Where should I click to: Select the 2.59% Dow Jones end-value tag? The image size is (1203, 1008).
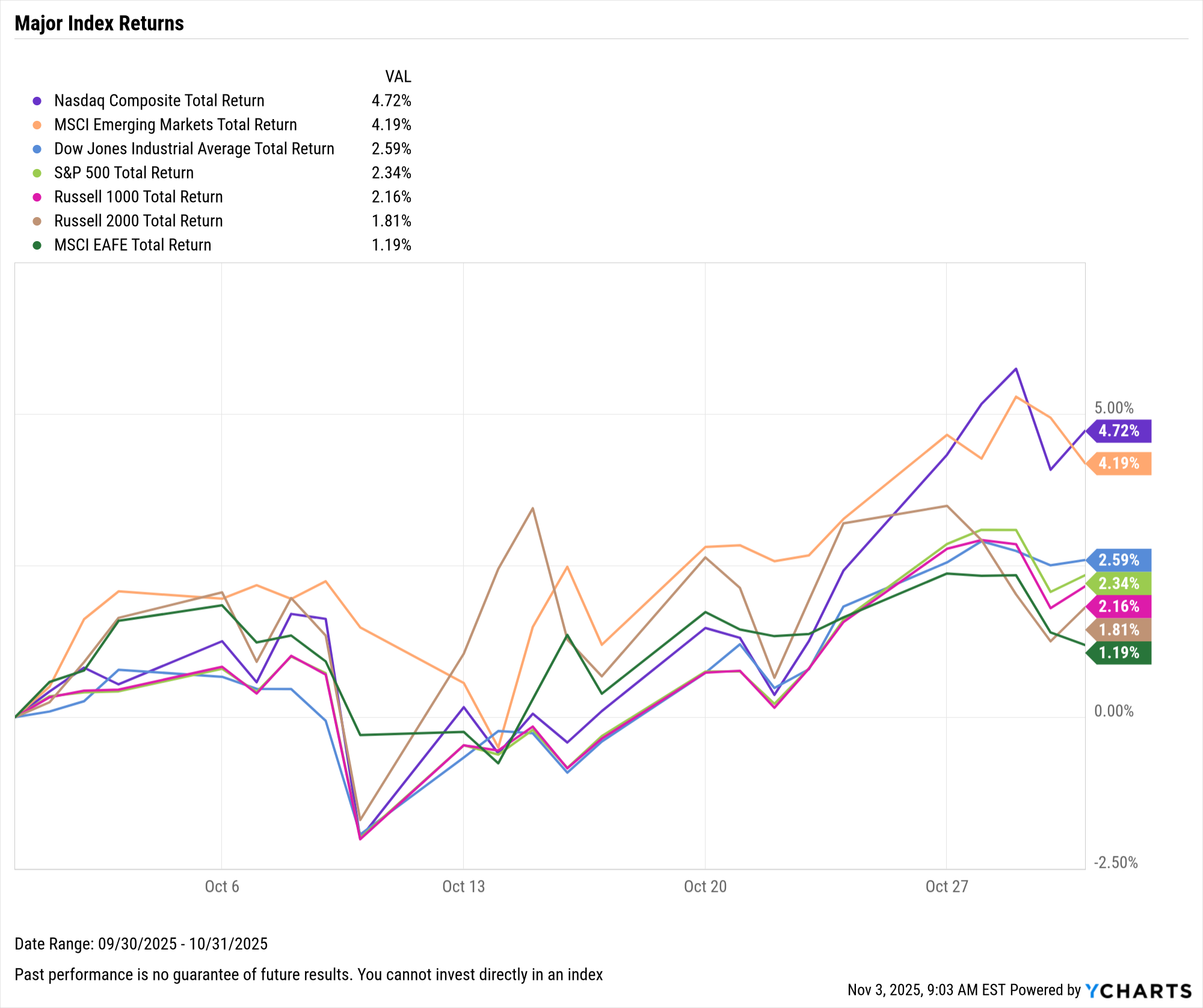tap(1119, 560)
